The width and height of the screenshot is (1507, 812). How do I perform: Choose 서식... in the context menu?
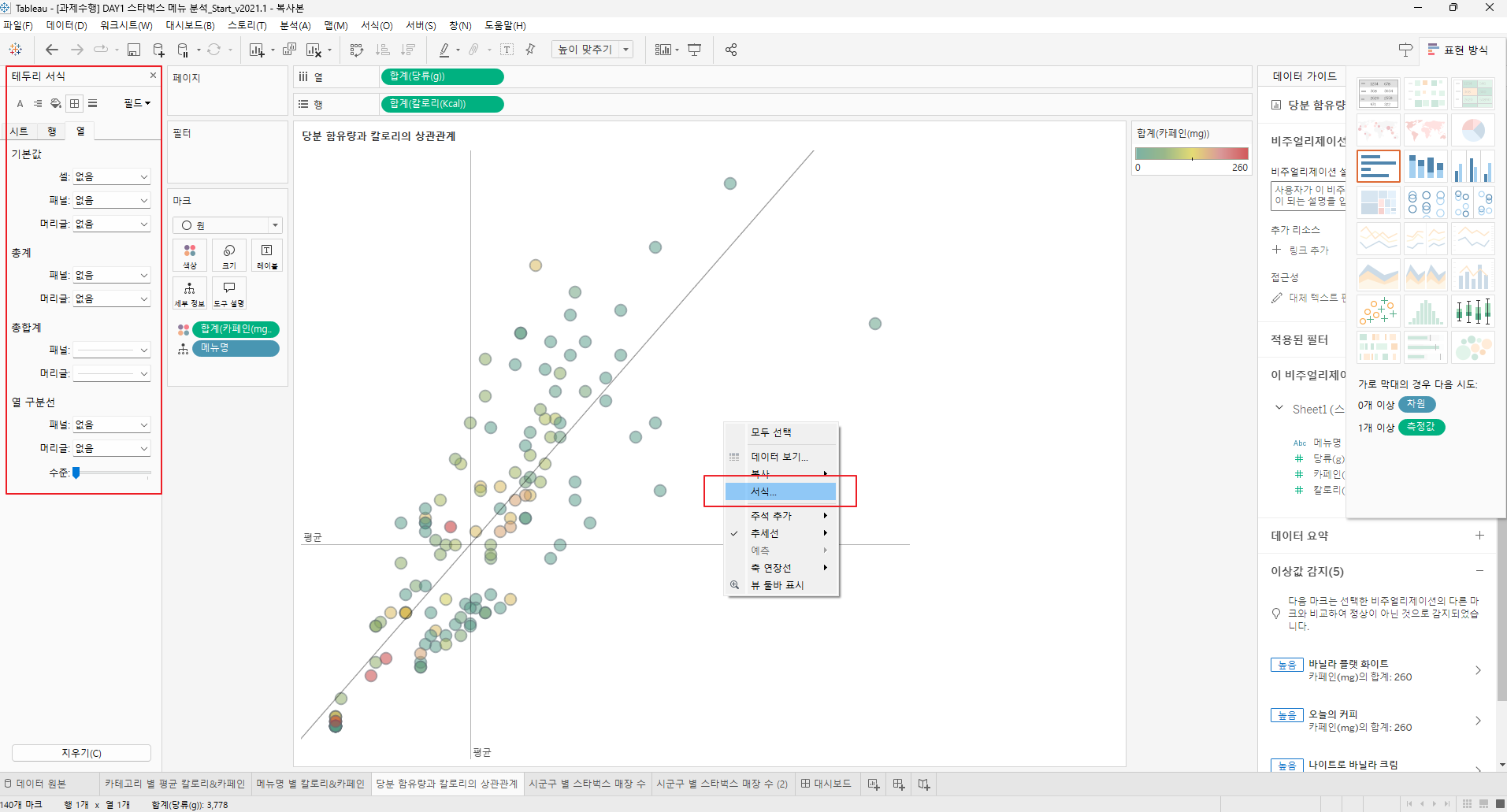[x=781, y=491]
